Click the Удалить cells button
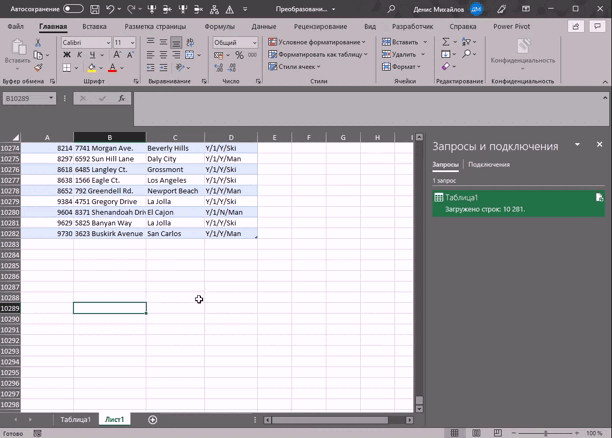Screen dimensions: 612x438 coord(399,54)
